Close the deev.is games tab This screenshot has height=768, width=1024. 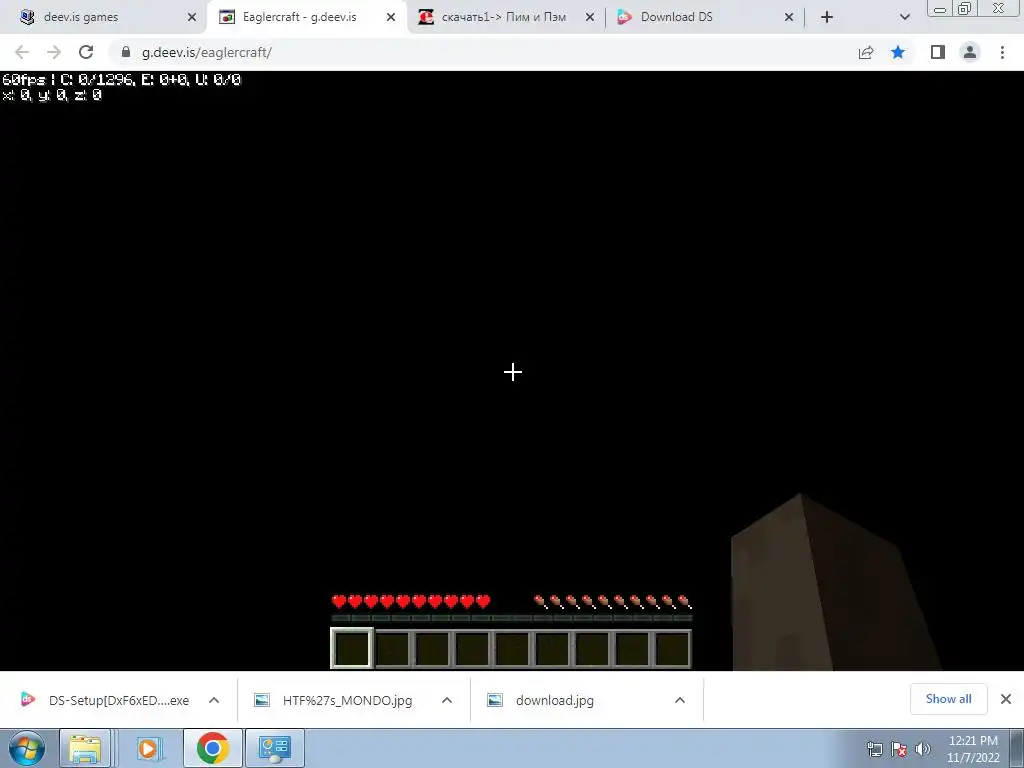(192, 18)
